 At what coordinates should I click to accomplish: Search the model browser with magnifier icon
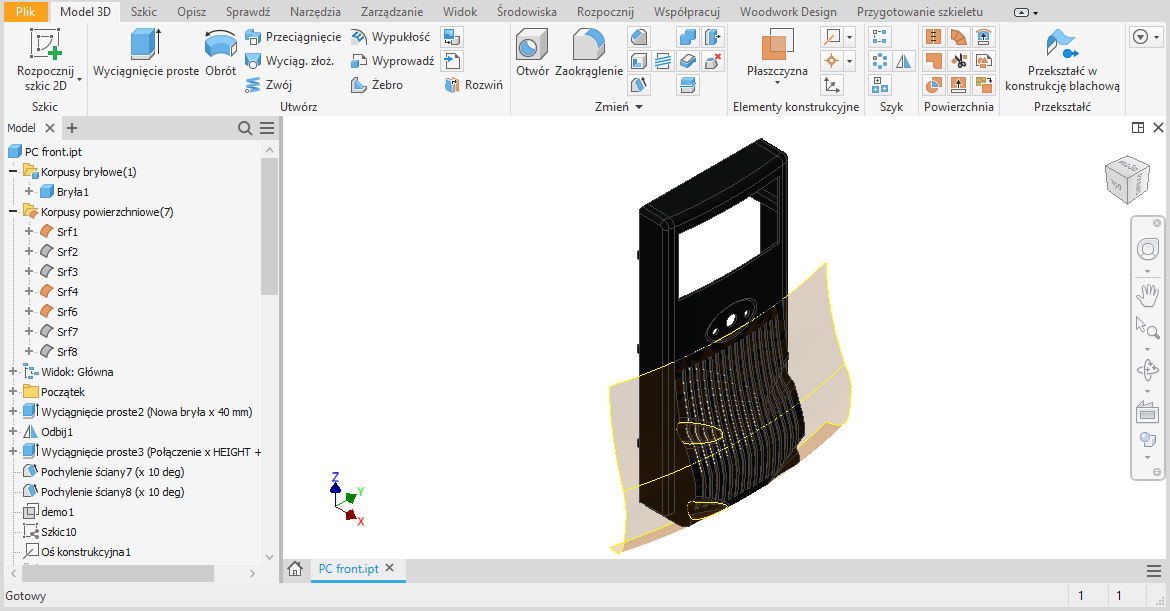pos(245,128)
